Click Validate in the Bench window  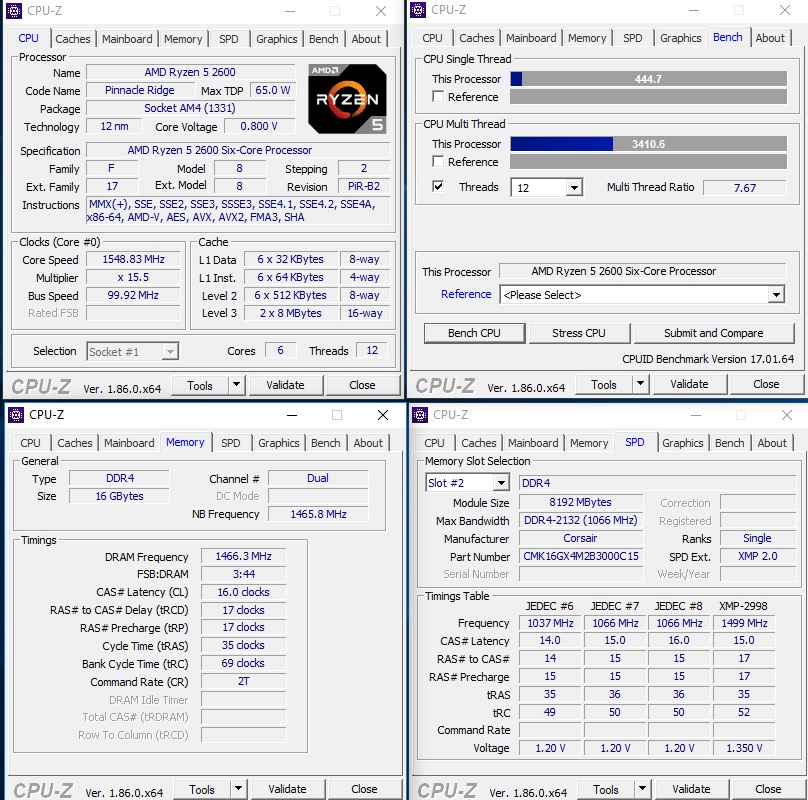click(x=689, y=384)
